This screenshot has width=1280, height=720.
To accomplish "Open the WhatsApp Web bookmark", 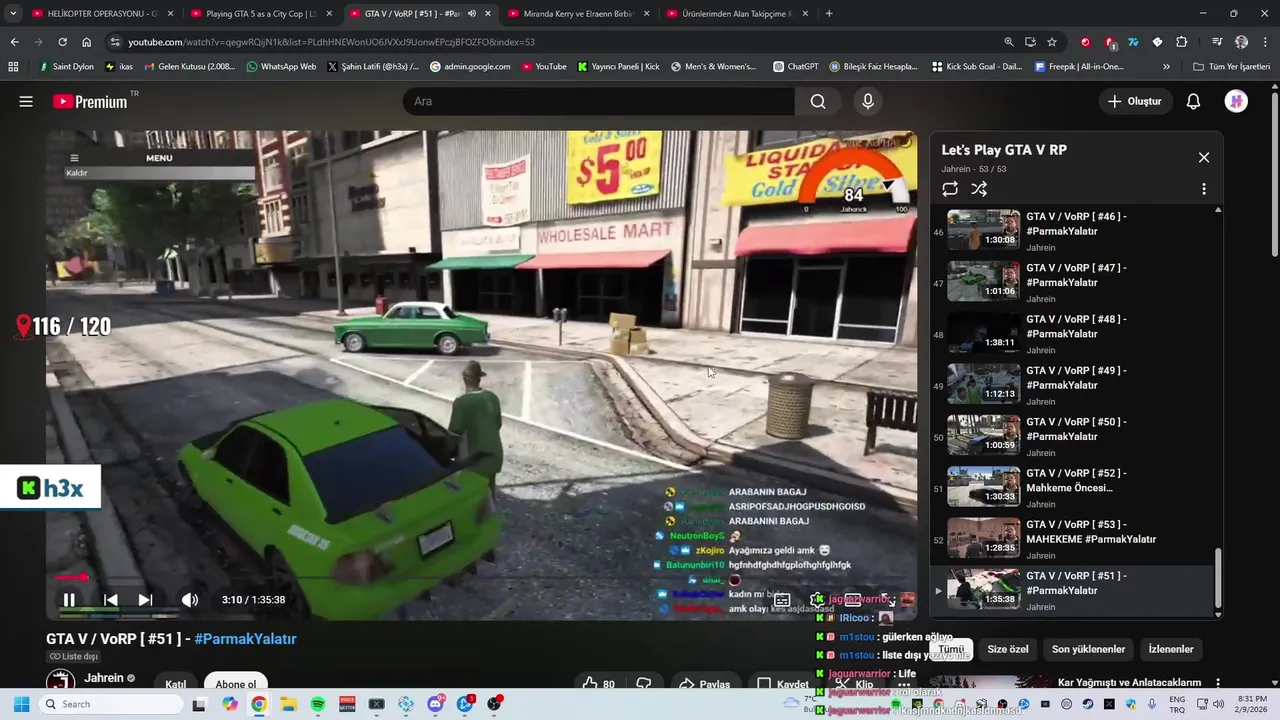I will [281, 67].
